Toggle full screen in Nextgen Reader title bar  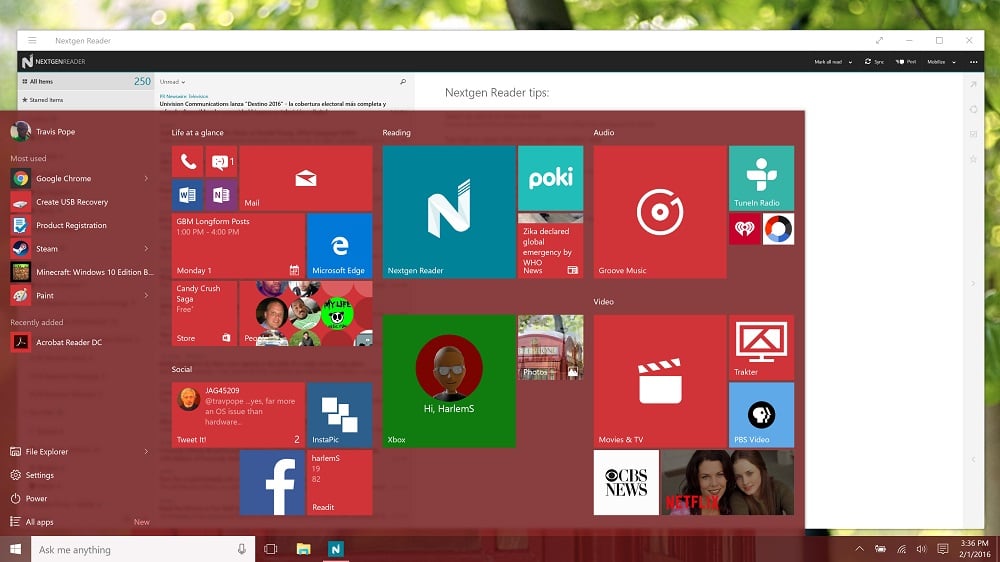pyautogui.click(x=879, y=40)
